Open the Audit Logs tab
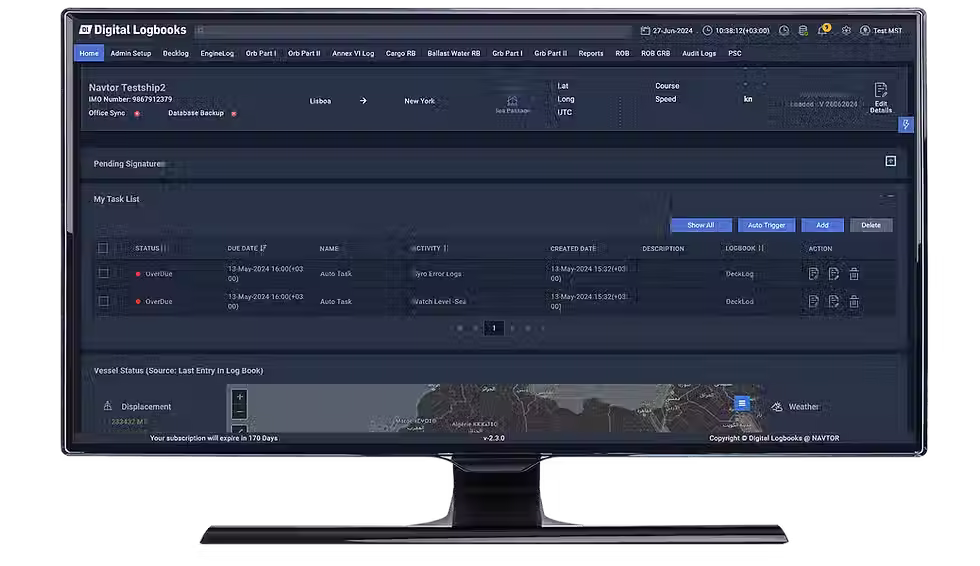The height and width of the screenshot is (566, 980). pyautogui.click(x=699, y=53)
